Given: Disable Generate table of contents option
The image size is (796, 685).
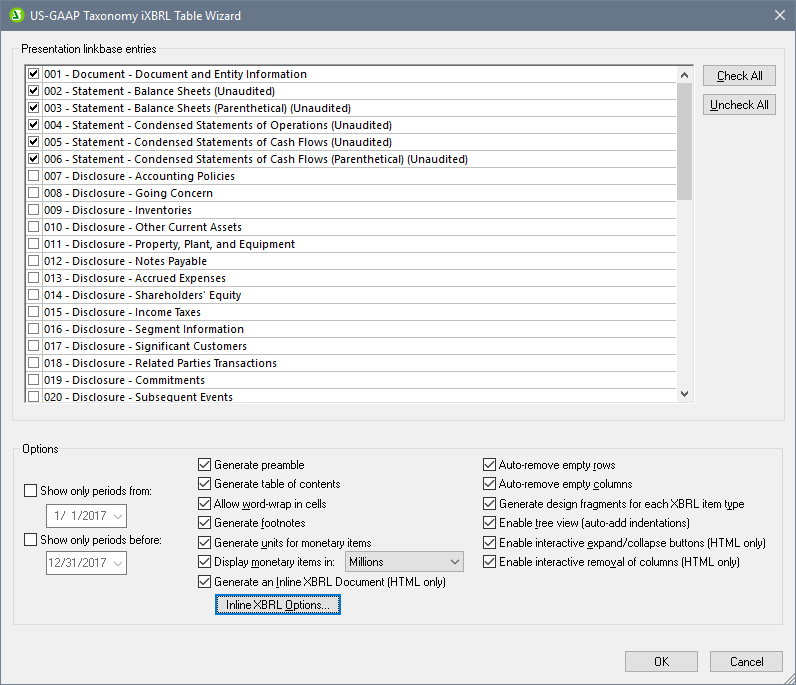Looking at the screenshot, I should point(205,484).
